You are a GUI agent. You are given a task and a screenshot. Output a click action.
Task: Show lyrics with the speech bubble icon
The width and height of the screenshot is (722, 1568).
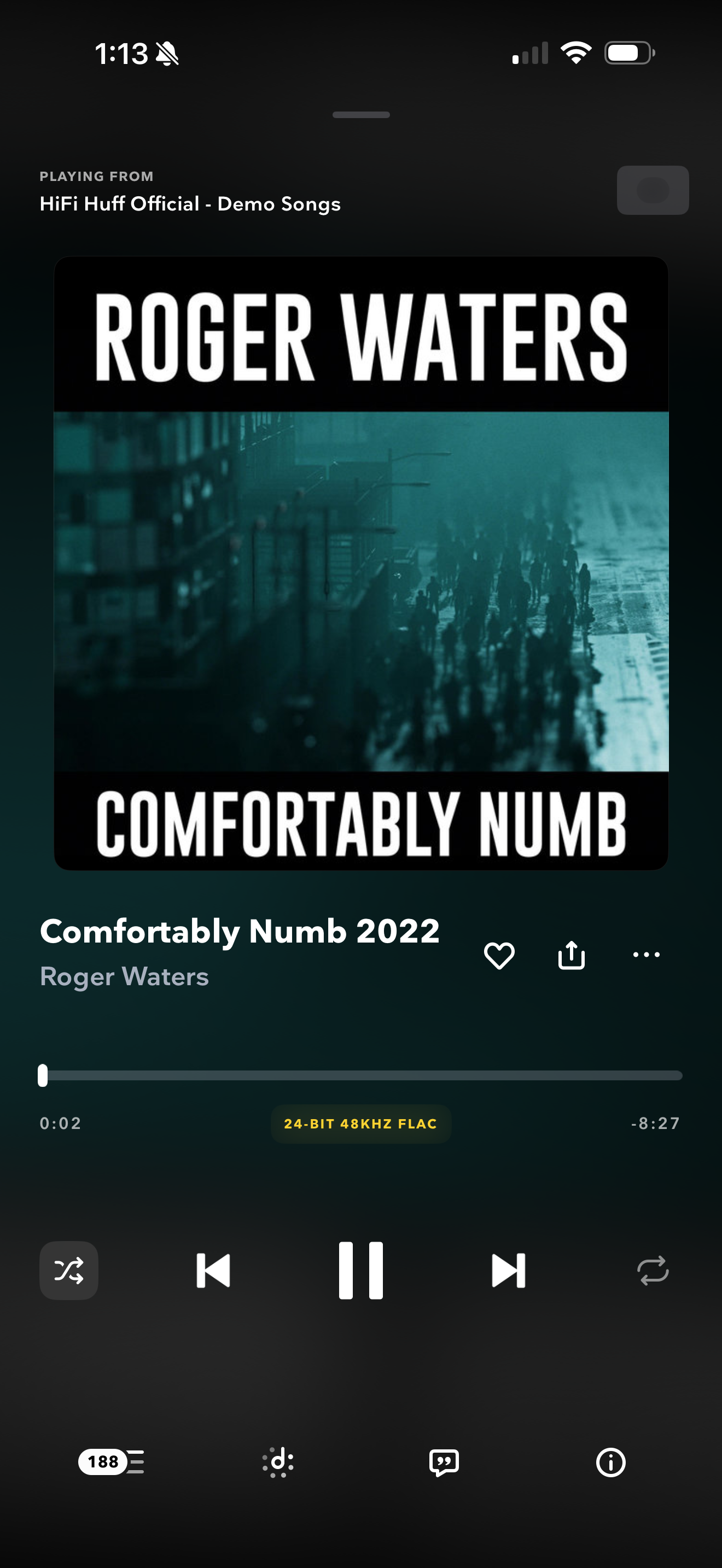(444, 1462)
